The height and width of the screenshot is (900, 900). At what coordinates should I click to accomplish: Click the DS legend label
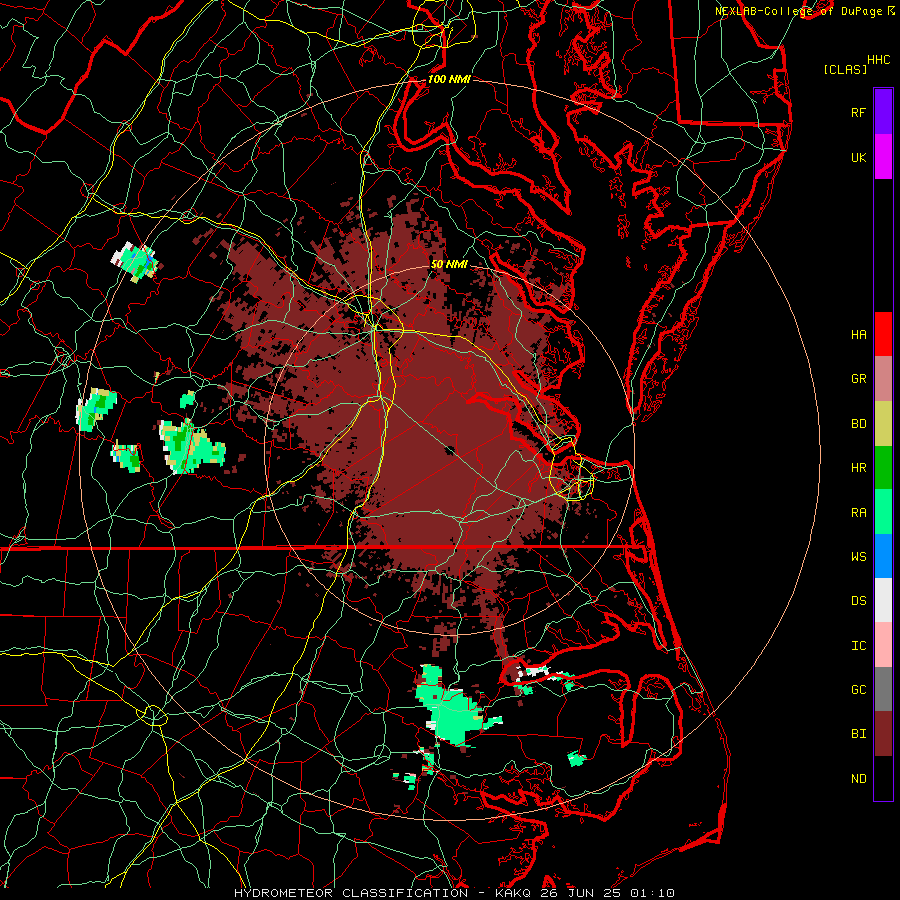tap(859, 601)
